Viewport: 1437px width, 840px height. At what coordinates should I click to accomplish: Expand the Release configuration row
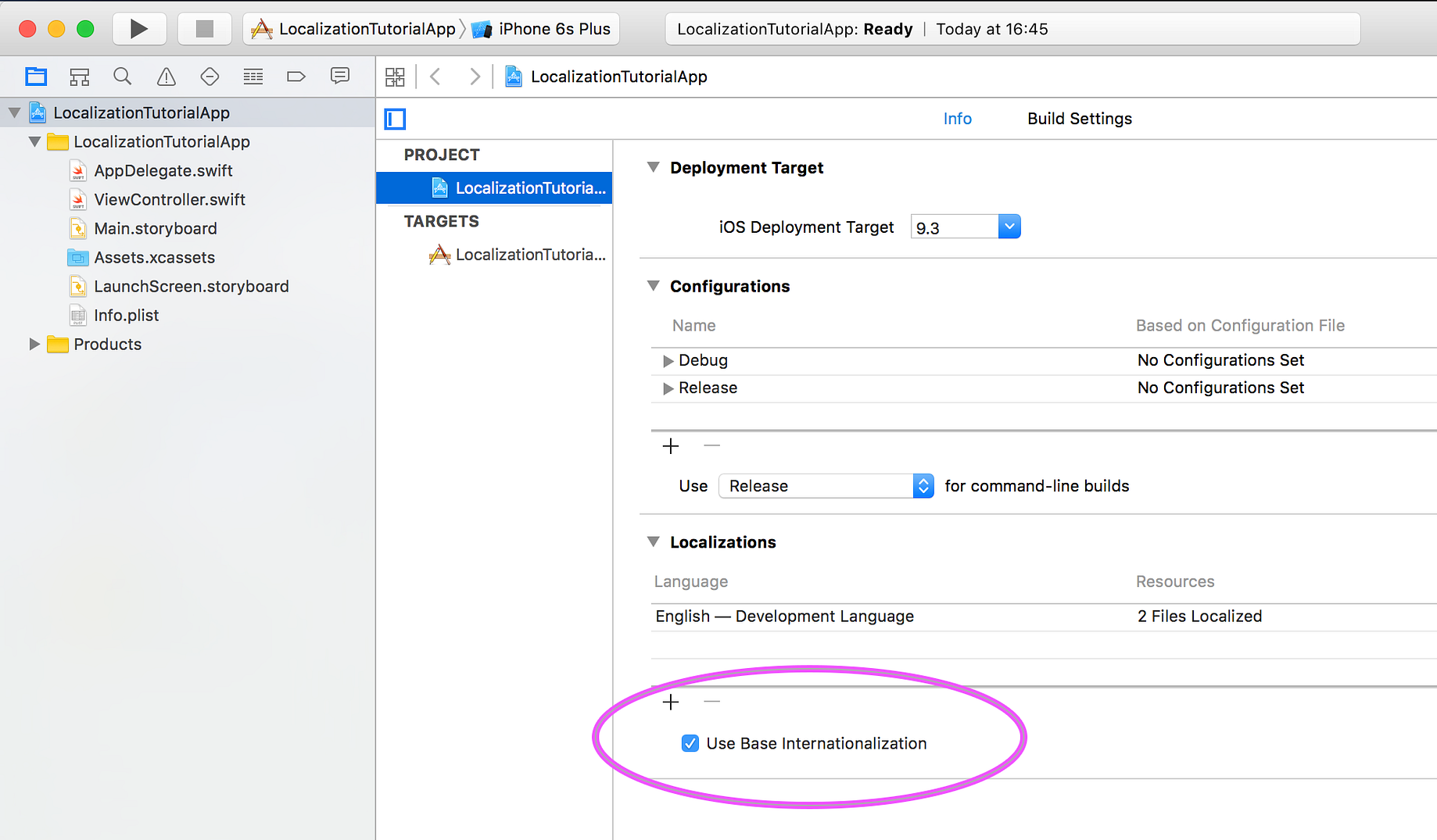pyautogui.click(x=668, y=388)
